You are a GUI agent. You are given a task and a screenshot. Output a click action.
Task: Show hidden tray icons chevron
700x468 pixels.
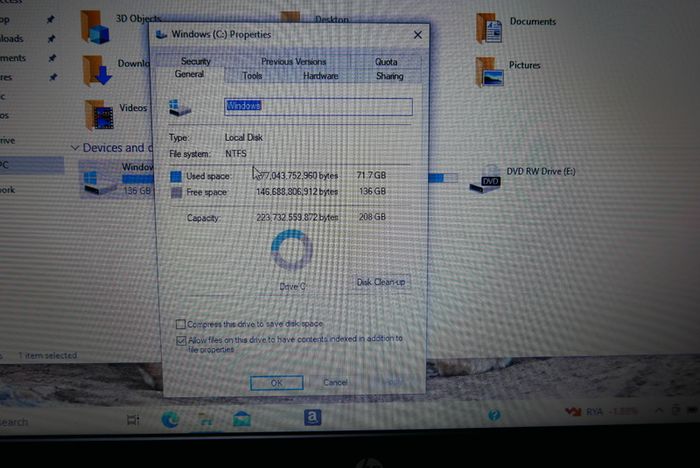[x=659, y=410]
